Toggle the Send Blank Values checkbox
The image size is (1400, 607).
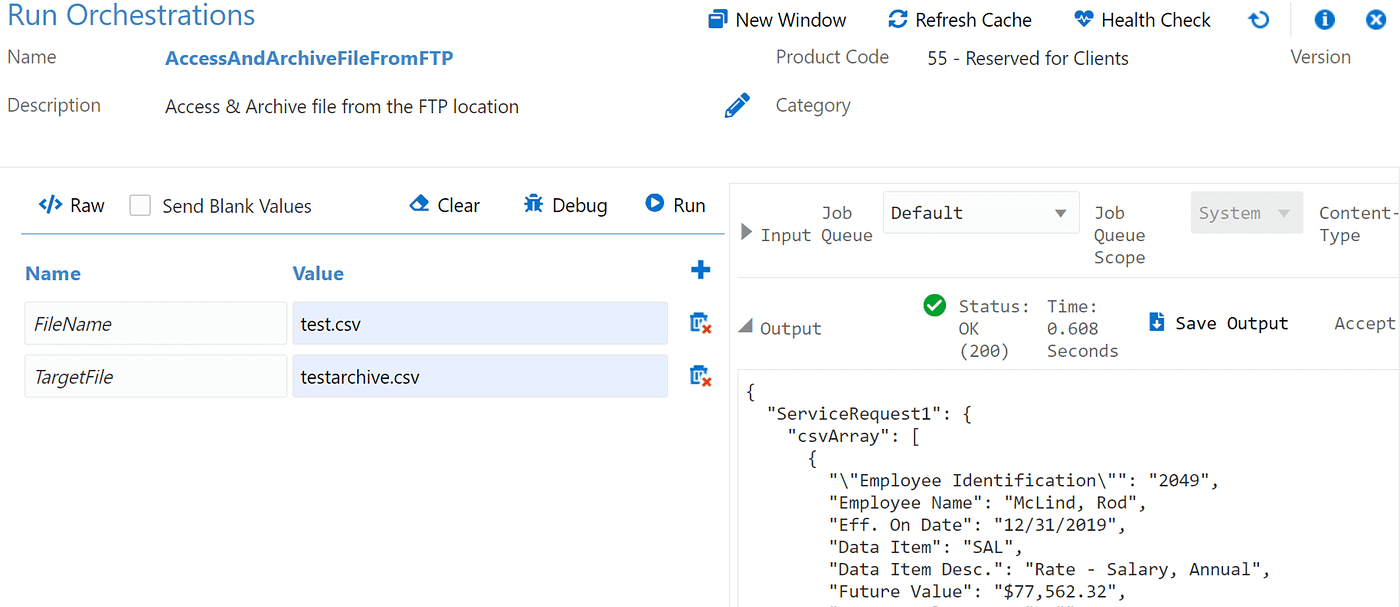pyautogui.click(x=141, y=206)
